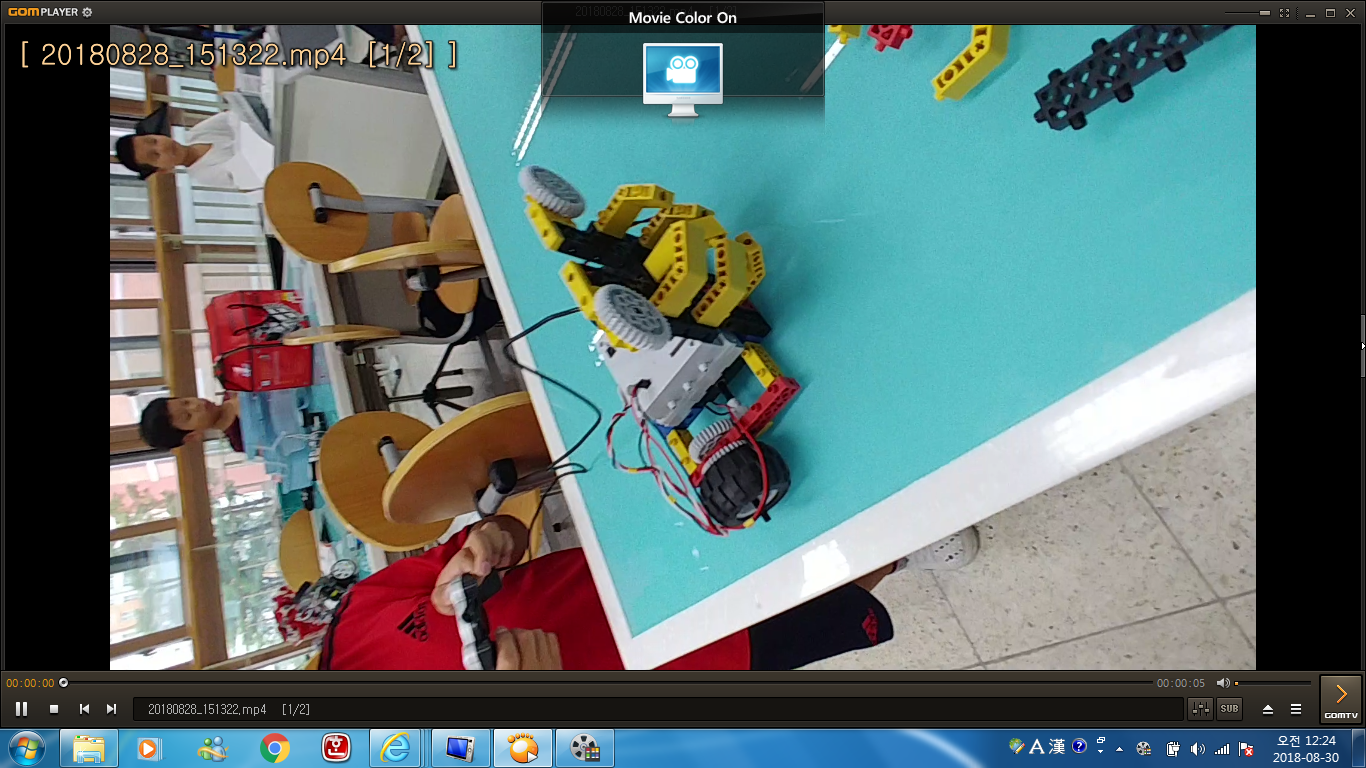The width and height of the screenshot is (1366, 768).
Task: Open the SUB subtitle settings
Action: (x=1229, y=709)
